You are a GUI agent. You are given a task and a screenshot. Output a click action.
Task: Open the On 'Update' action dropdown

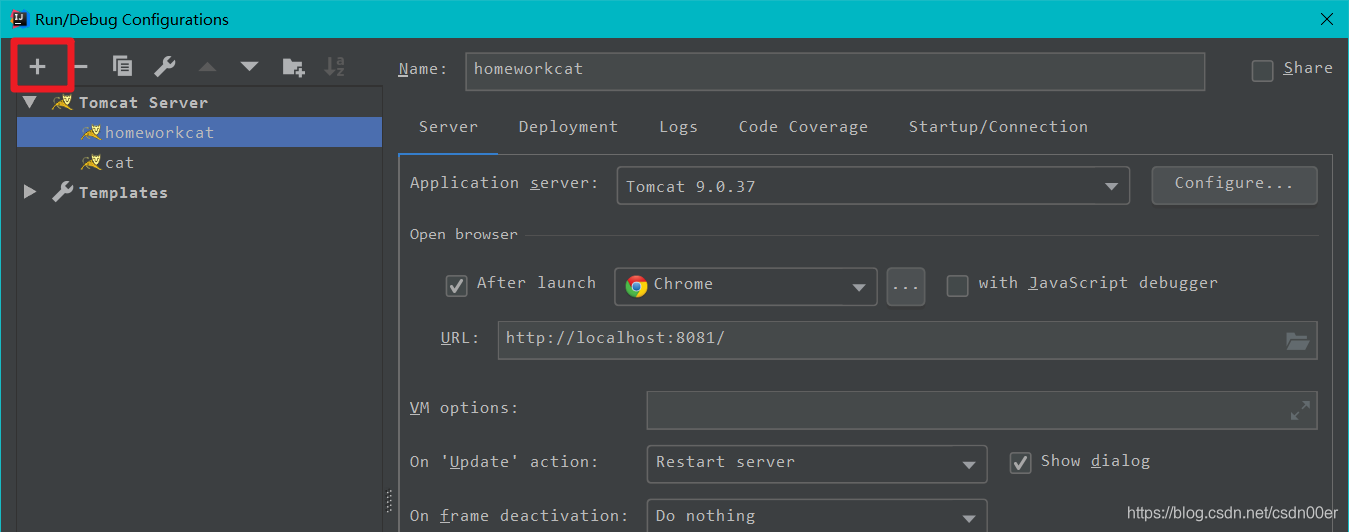(x=817, y=464)
